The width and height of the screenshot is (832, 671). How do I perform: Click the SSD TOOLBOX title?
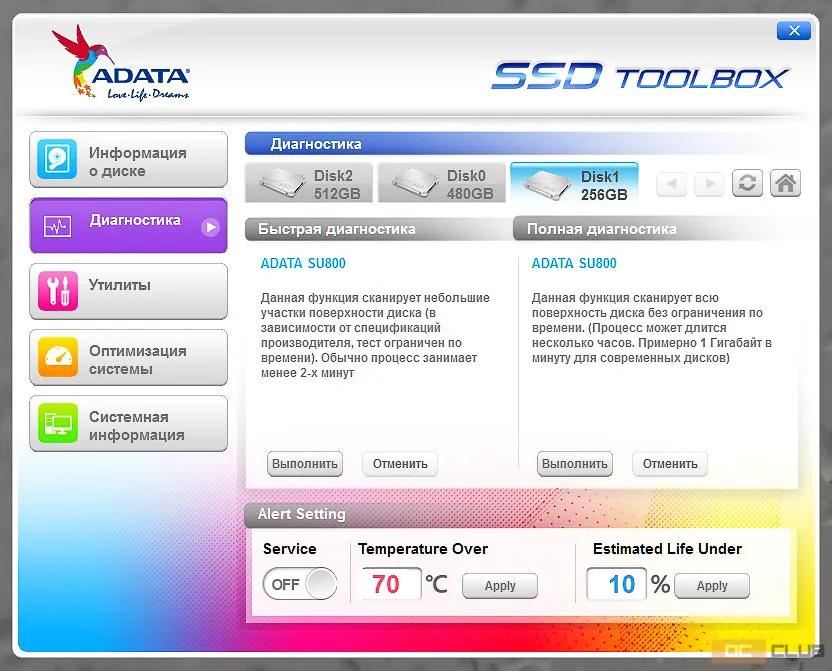640,76
